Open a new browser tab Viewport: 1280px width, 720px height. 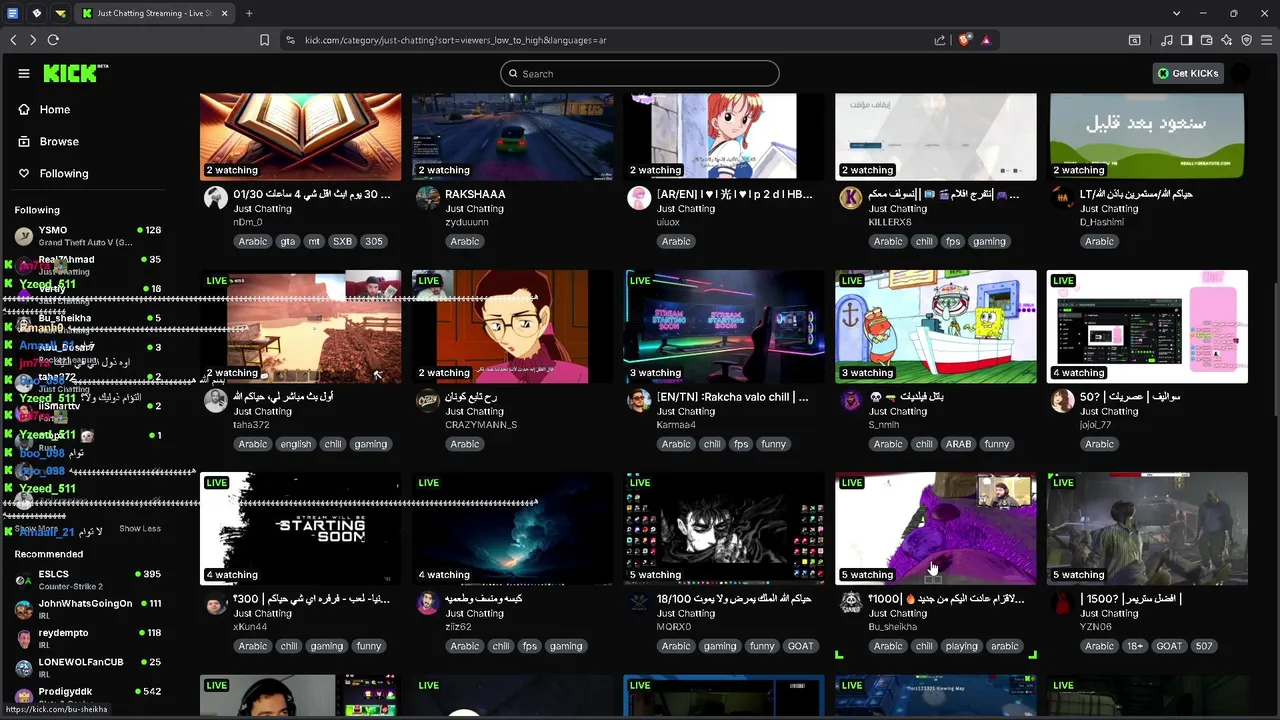[x=249, y=13]
